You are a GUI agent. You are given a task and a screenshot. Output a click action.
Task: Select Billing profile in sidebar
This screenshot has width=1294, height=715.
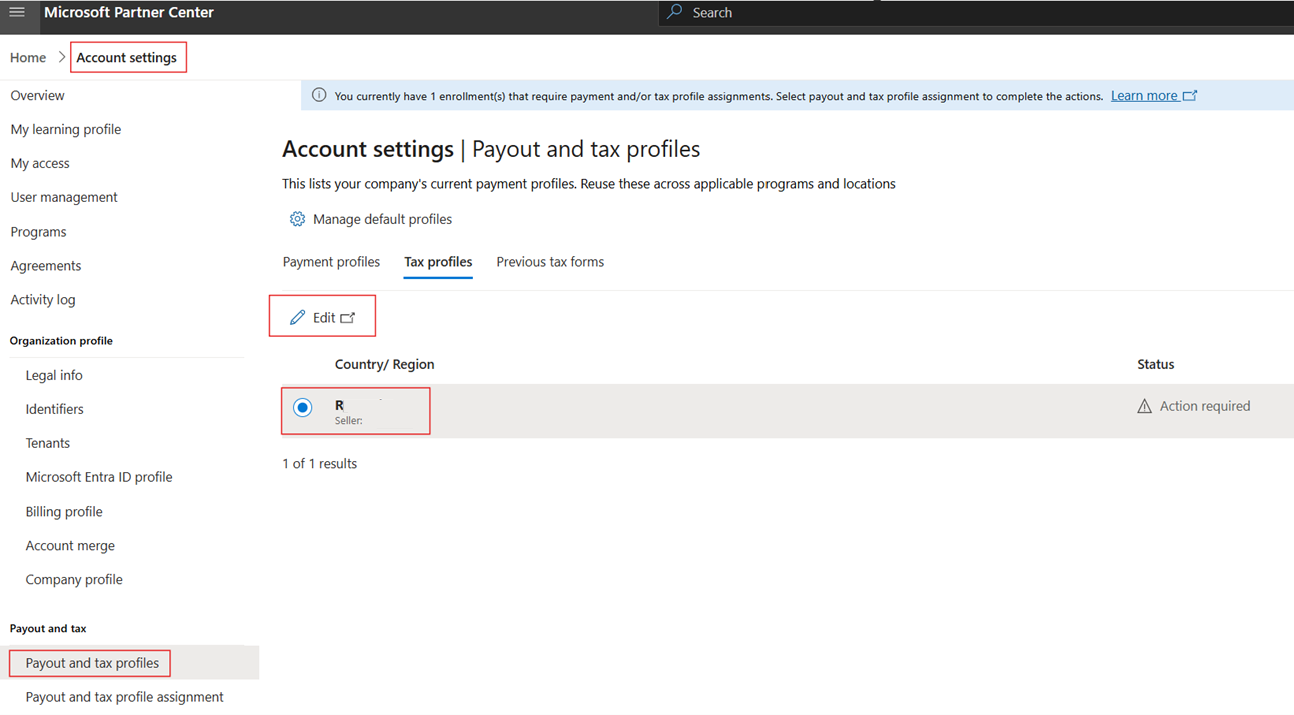click(x=64, y=512)
